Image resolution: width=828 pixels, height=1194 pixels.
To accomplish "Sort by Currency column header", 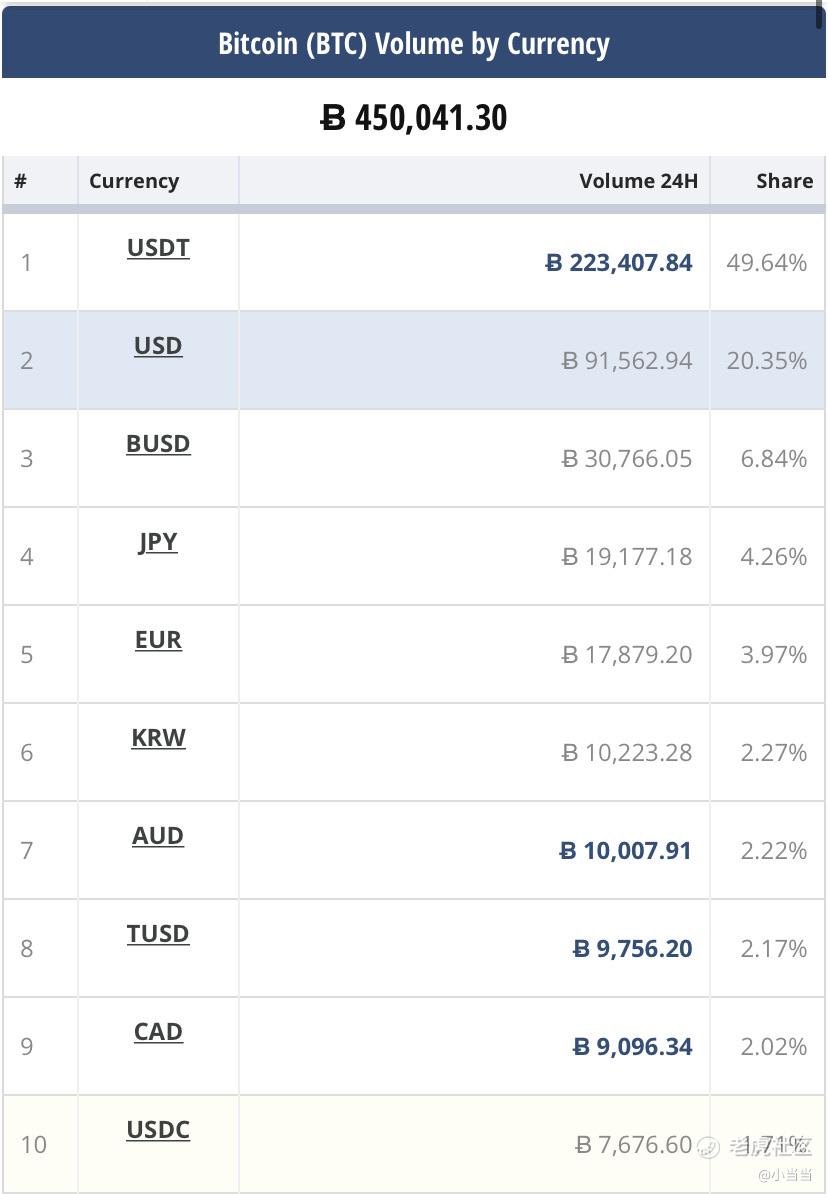I will (134, 181).
